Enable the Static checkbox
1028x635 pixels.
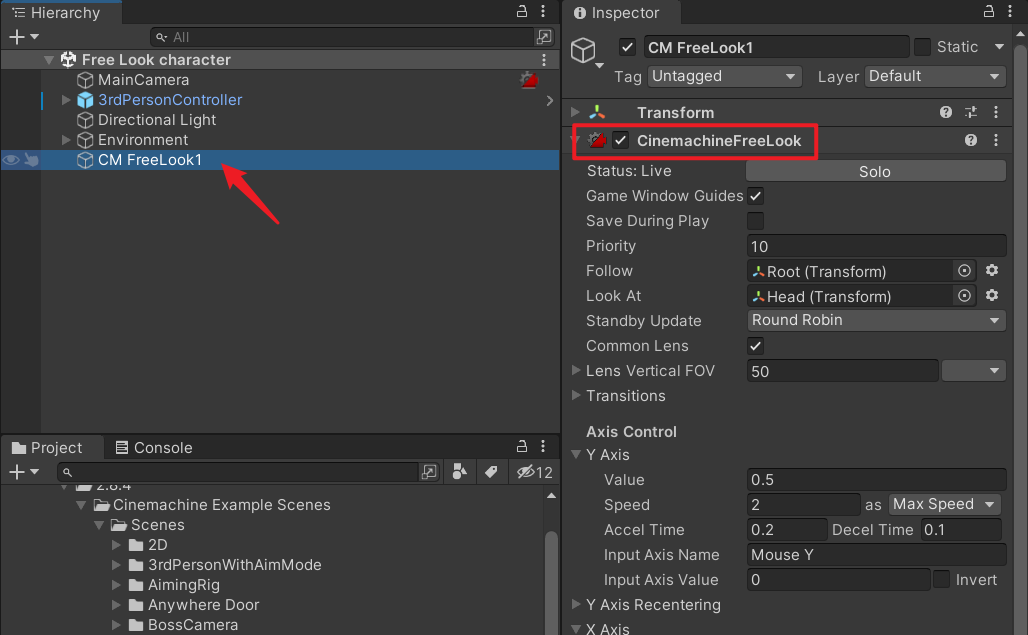[922, 47]
